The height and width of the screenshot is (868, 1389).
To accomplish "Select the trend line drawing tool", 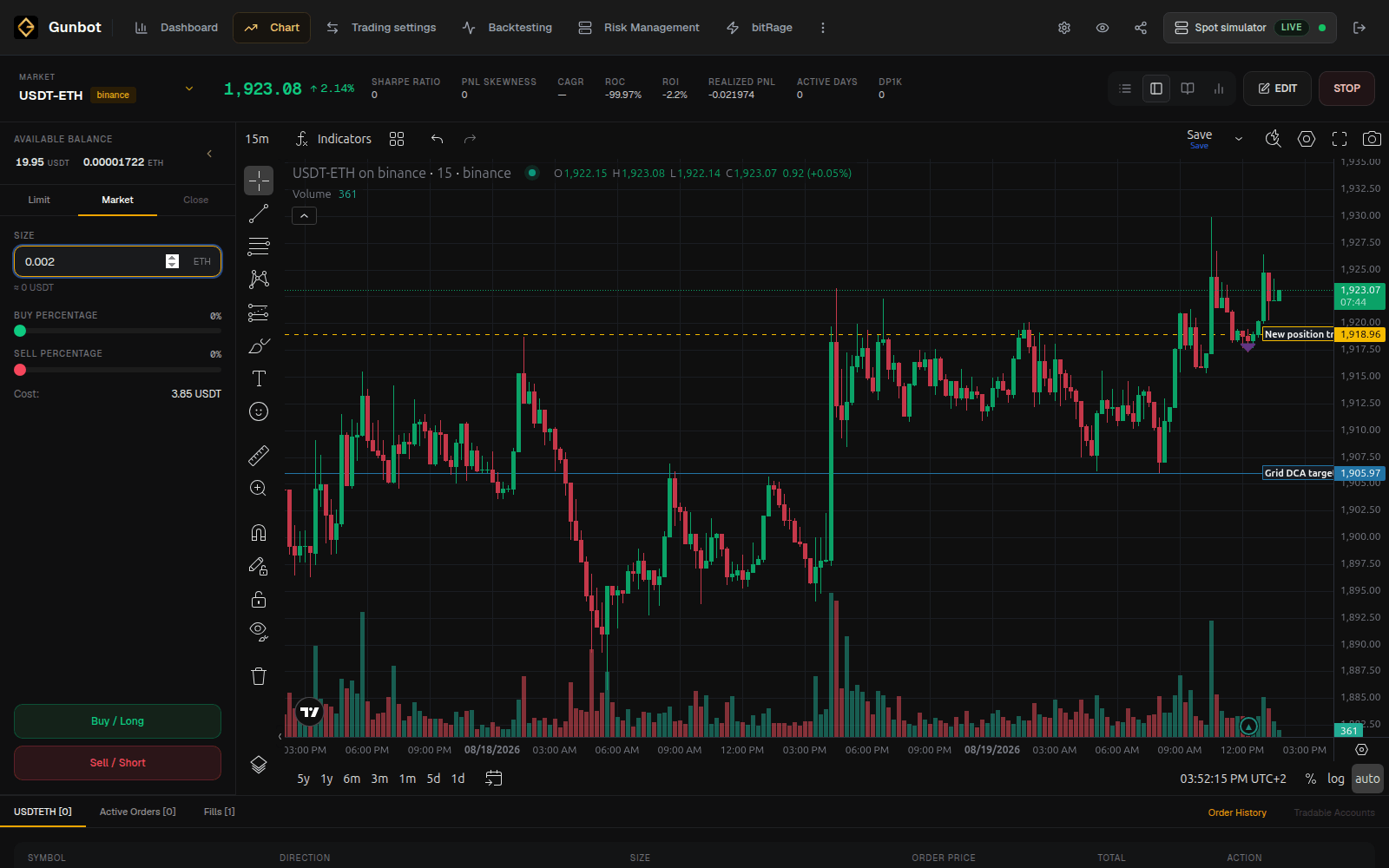I will [259, 214].
